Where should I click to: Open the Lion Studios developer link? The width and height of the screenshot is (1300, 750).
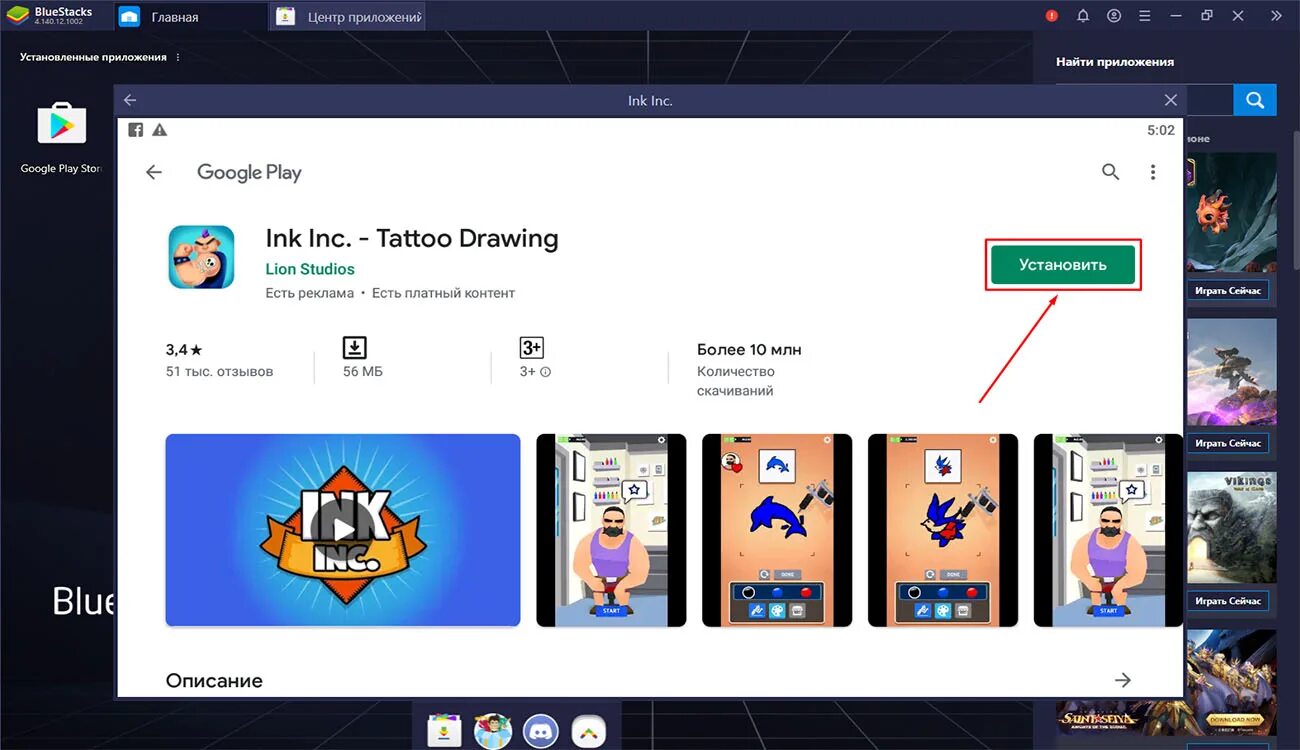point(310,269)
